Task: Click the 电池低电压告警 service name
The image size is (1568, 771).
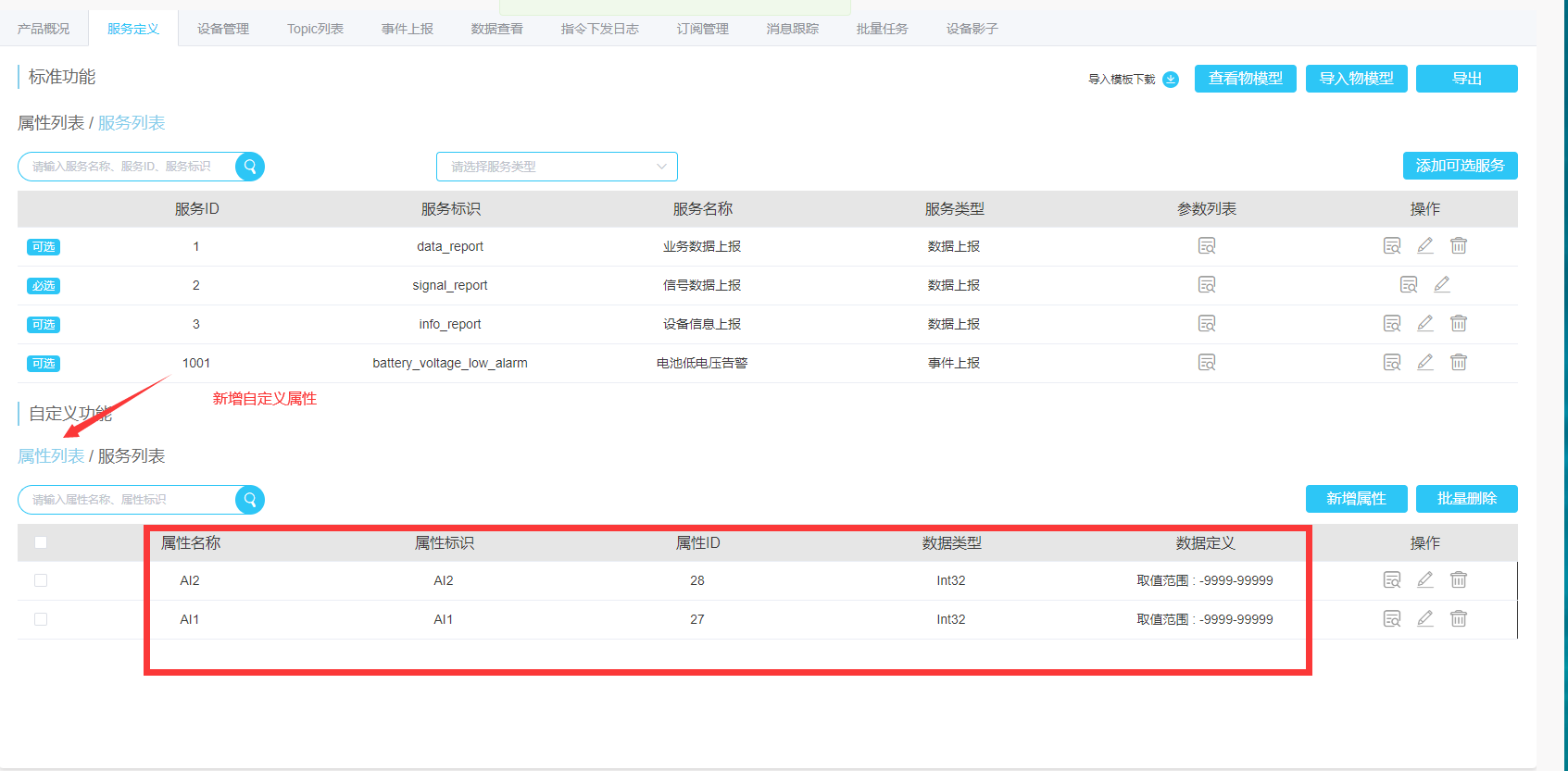Action: (702, 363)
